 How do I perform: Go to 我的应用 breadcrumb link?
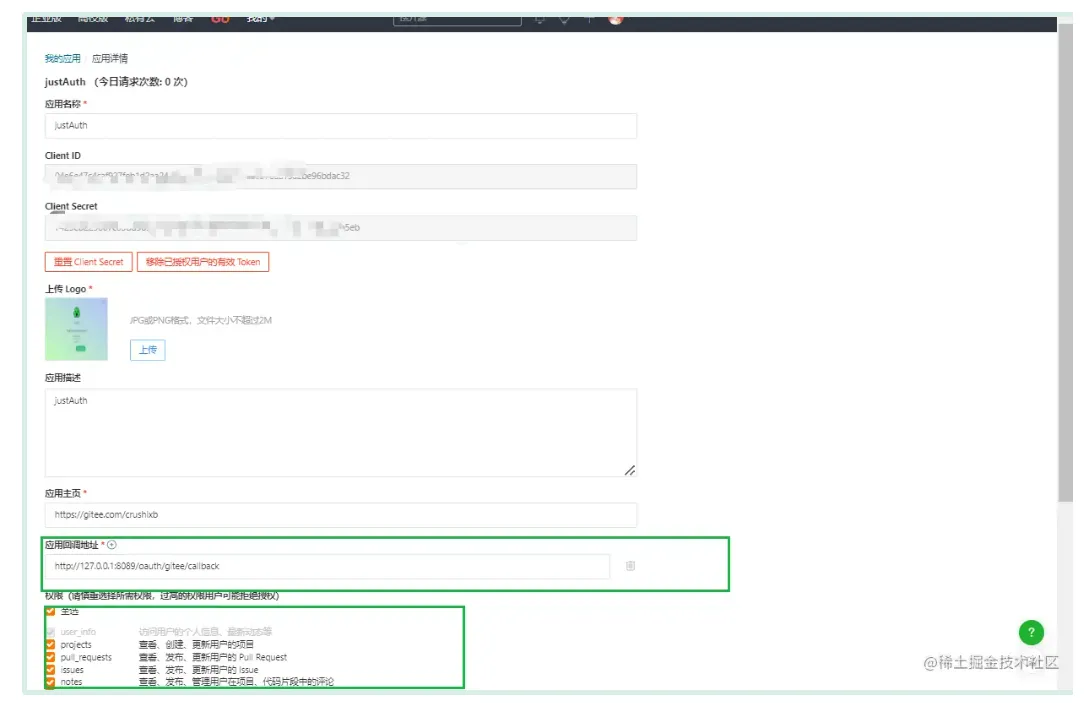[x=62, y=58]
